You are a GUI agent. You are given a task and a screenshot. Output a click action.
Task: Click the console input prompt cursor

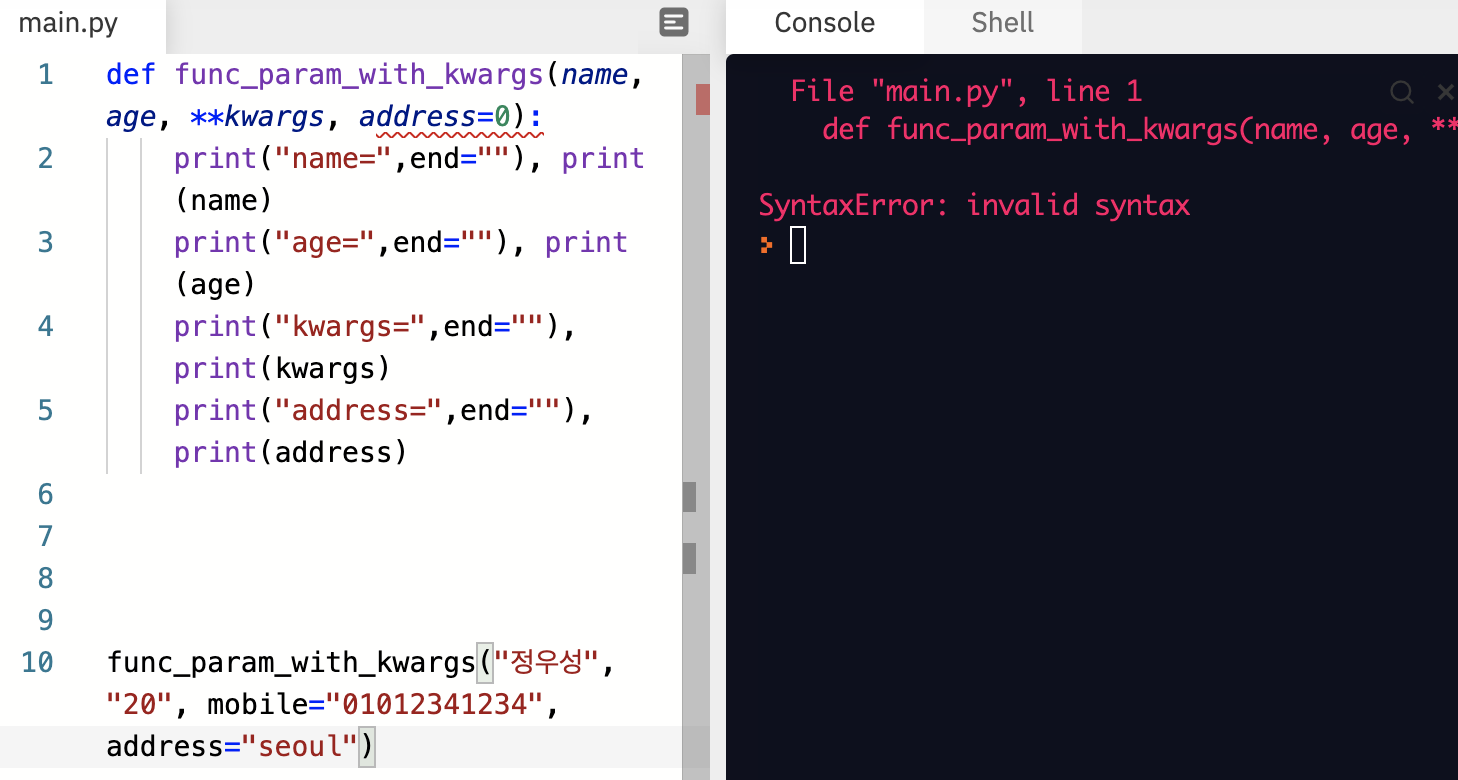pyautogui.click(x=797, y=245)
